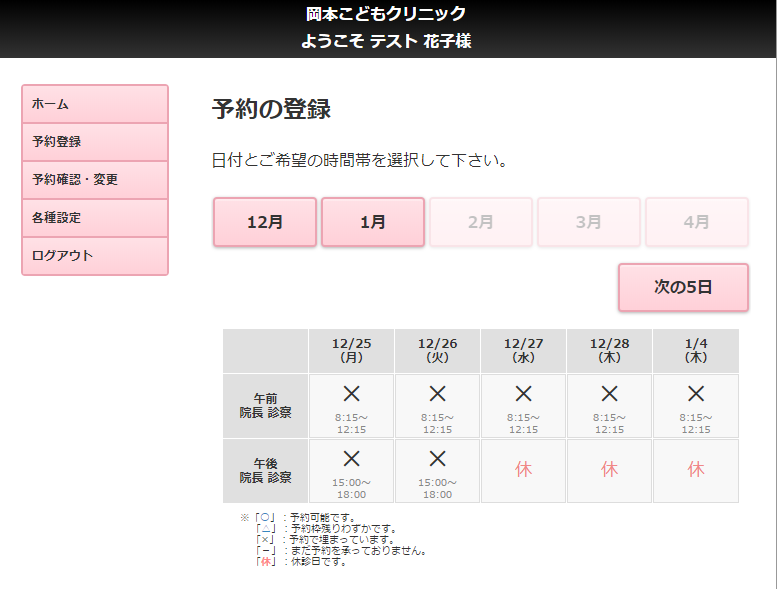The image size is (777, 589).
Task: Click the 12/25 (月) column header
Action: pos(351,350)
